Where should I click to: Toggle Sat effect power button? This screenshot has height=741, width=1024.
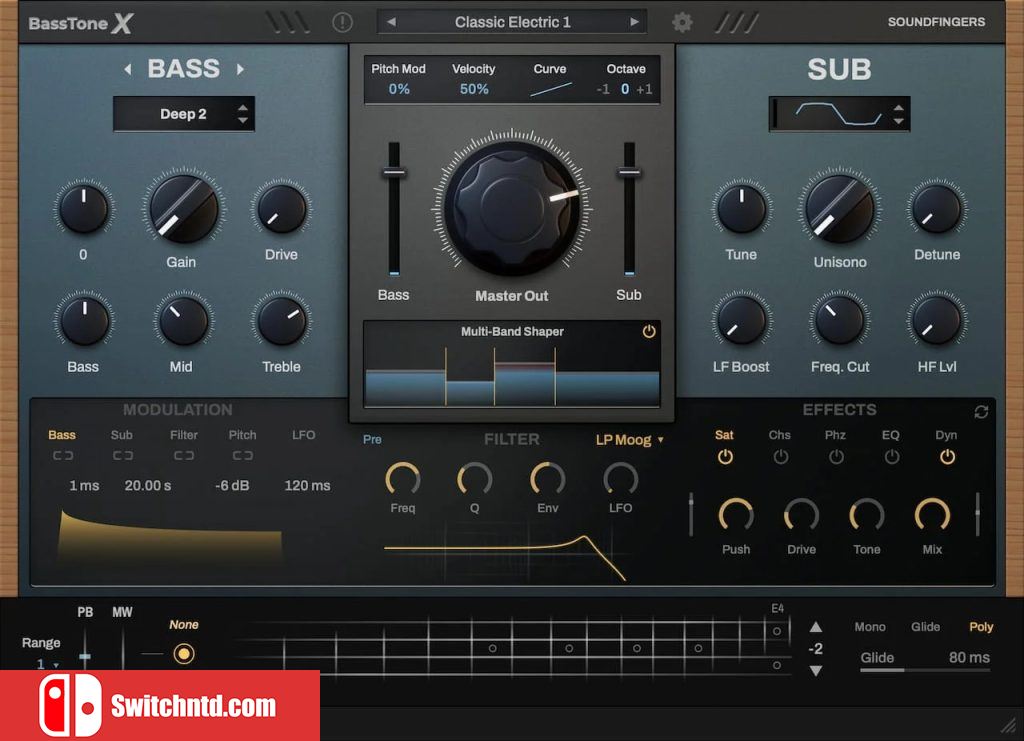click(725, 457)
